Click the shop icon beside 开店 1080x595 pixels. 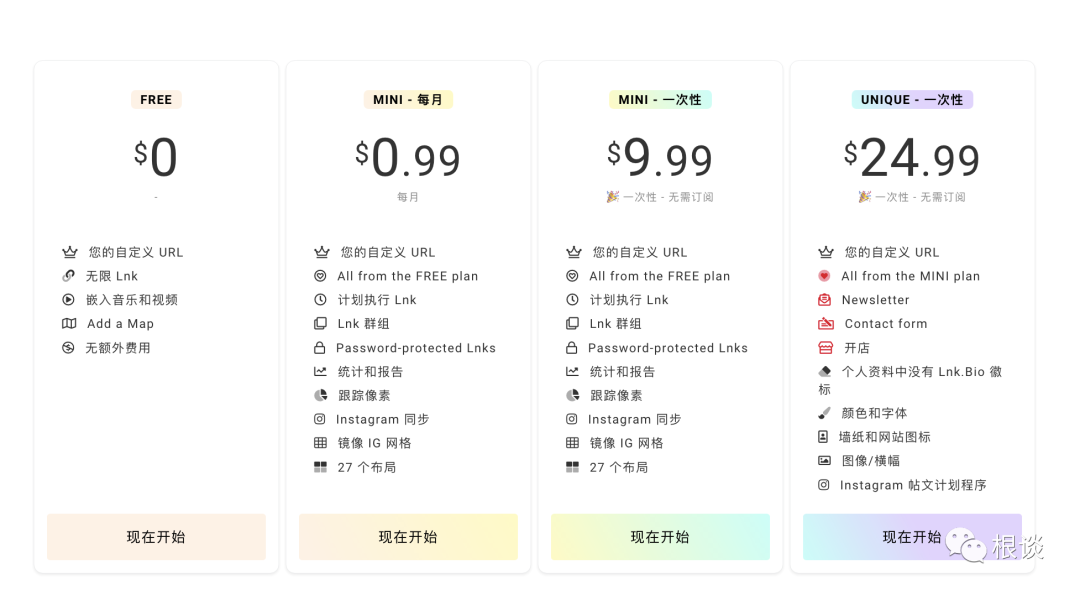pos(825,348)
